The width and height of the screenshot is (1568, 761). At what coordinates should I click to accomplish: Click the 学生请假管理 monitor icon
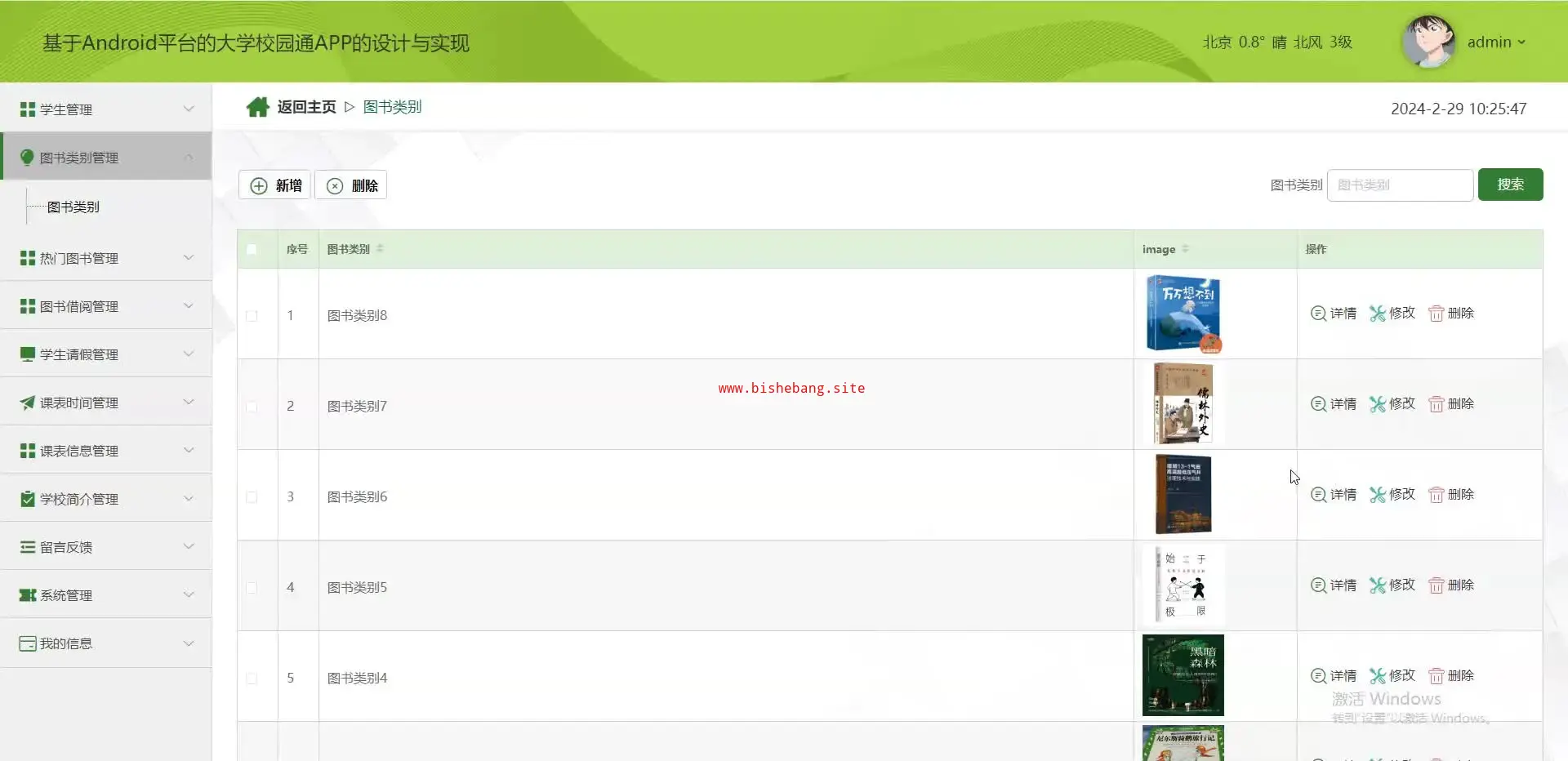(28, 354)
